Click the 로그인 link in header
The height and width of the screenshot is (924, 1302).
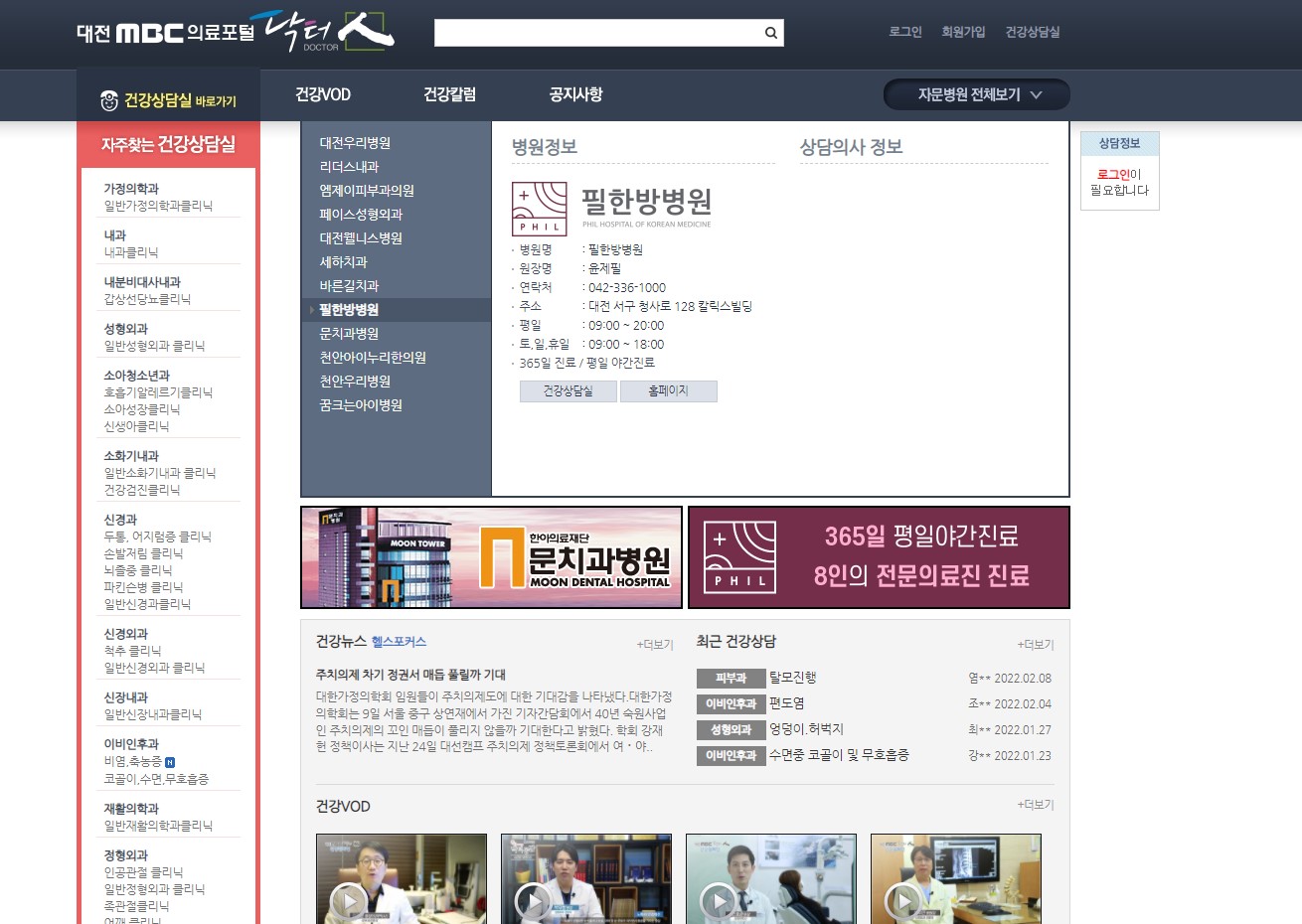pyautogui.click(x=905, y=32)
